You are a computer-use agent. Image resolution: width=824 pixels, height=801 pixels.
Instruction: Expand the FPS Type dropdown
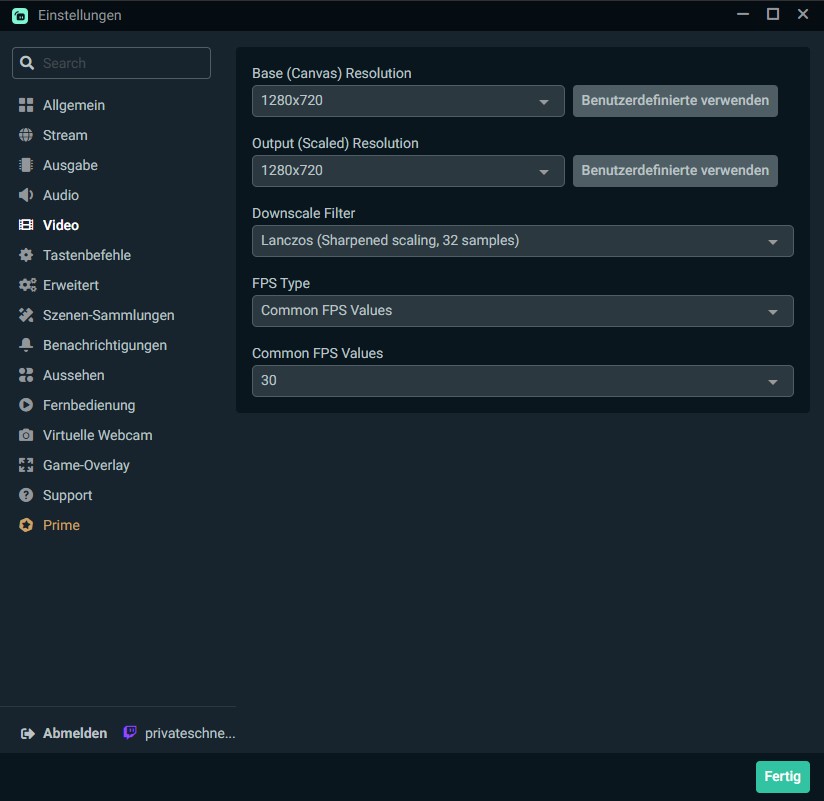pyautogui.click(x=522, y=311)
